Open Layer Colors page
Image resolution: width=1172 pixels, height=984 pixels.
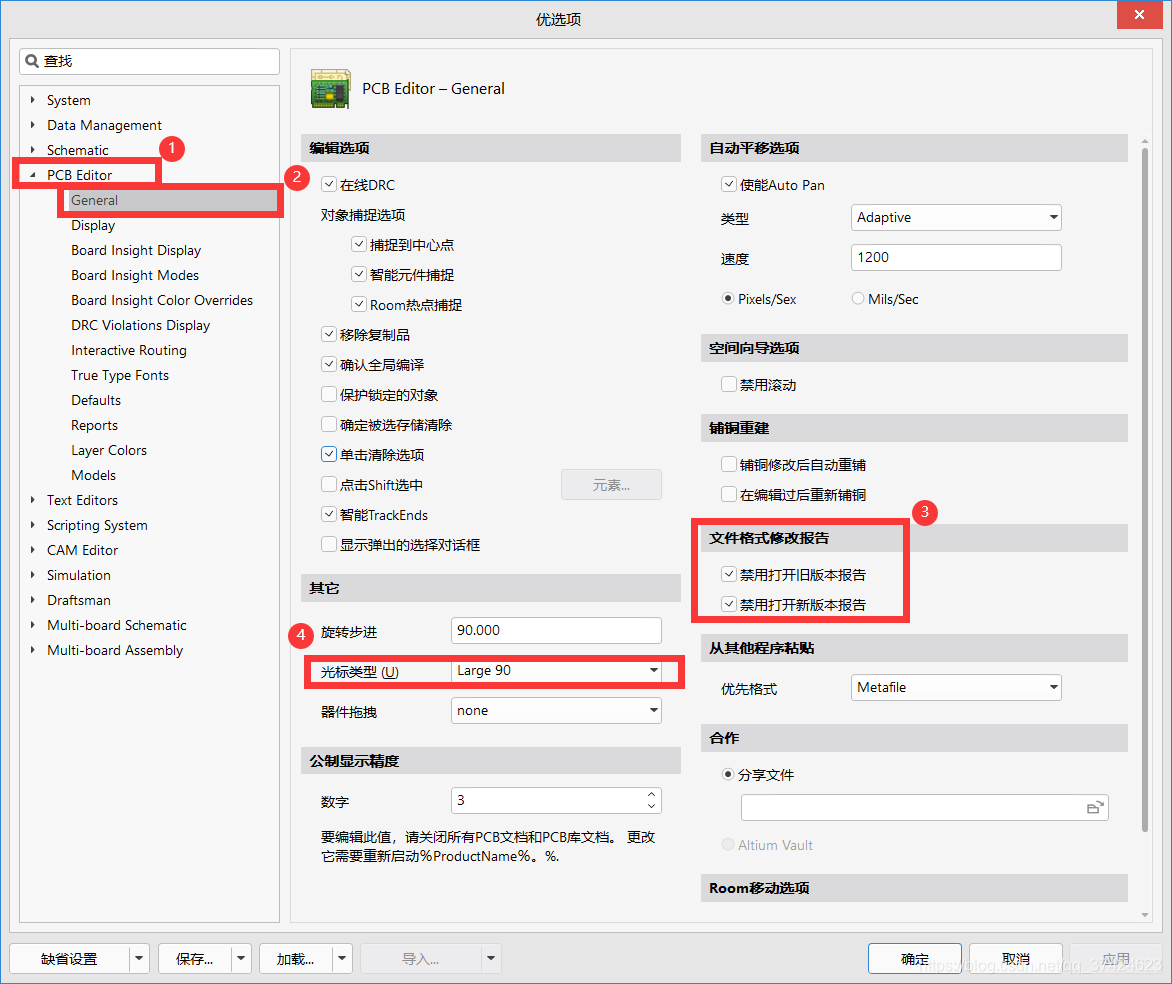108,450
